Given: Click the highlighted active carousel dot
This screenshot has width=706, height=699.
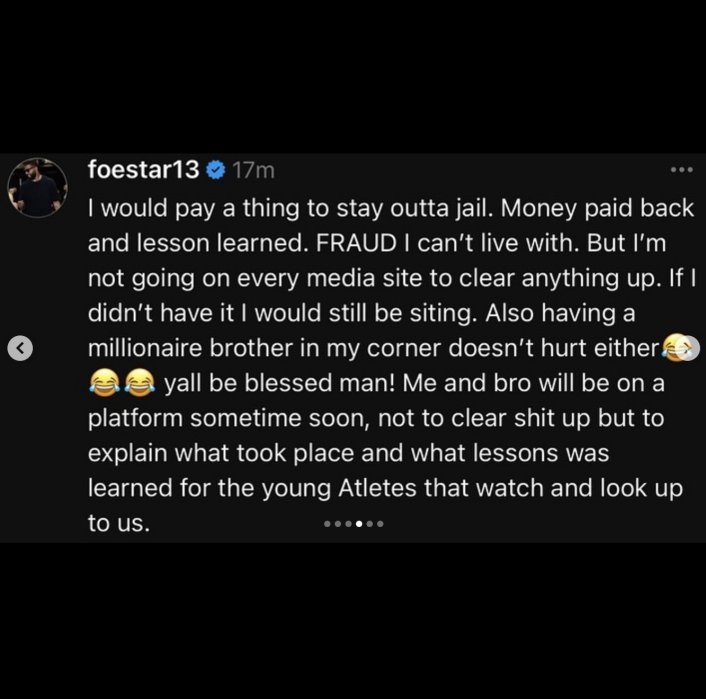Looking at the screenshot, I should coord(359,524).
